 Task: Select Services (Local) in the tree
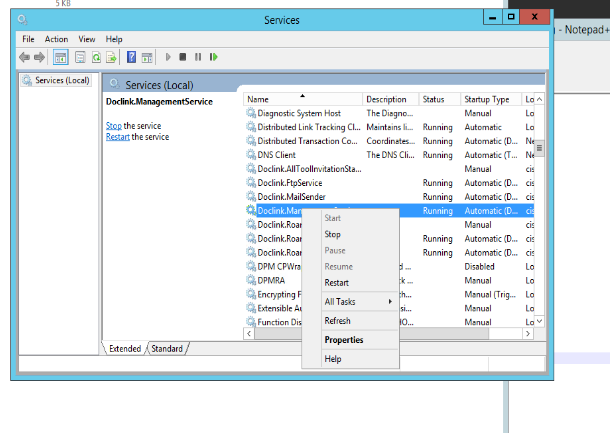[62, 80]
